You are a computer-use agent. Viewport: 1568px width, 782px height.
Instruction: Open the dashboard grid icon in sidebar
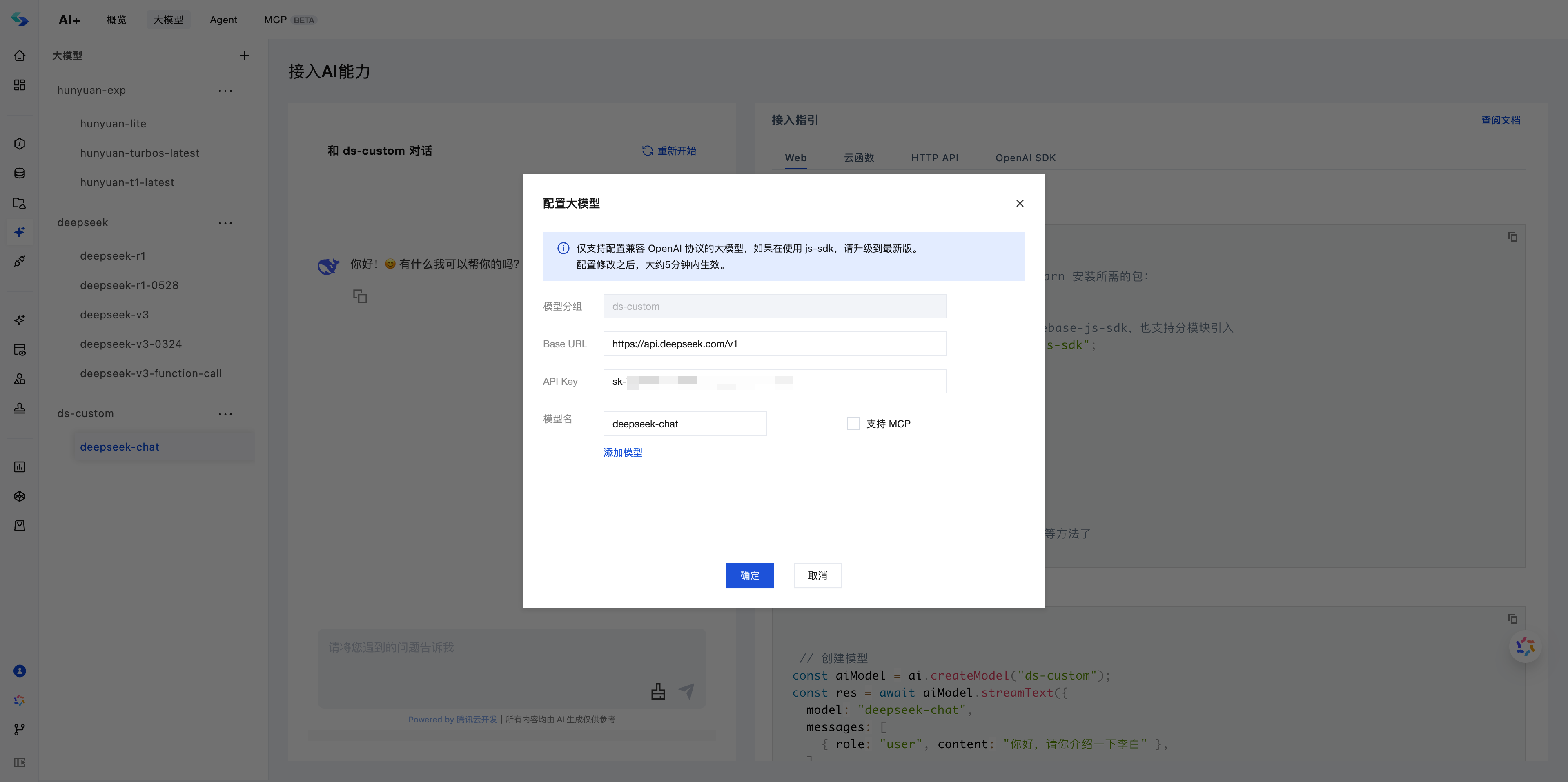coord(20,84)
